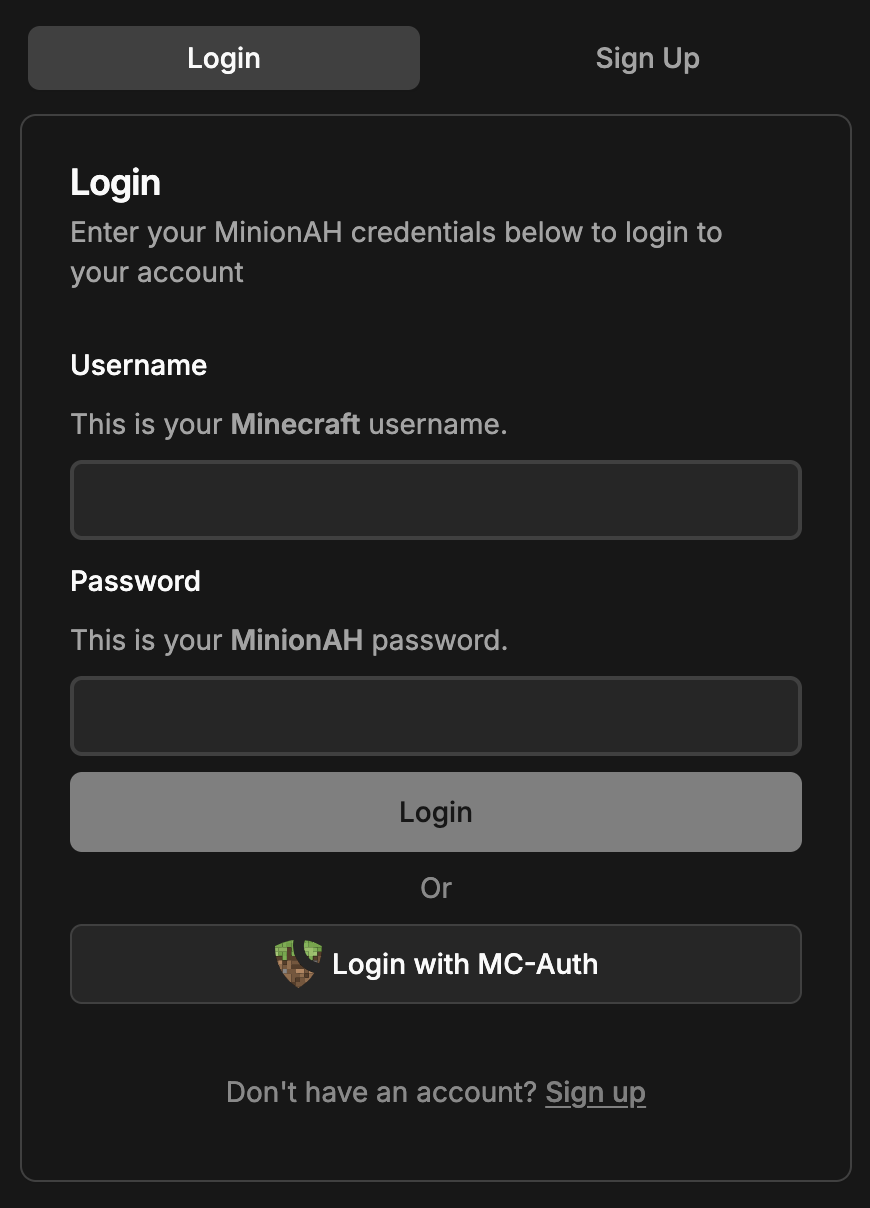Click the "Or" divider text
Screen dimensions: 870x1208
(x=436, y=888)
